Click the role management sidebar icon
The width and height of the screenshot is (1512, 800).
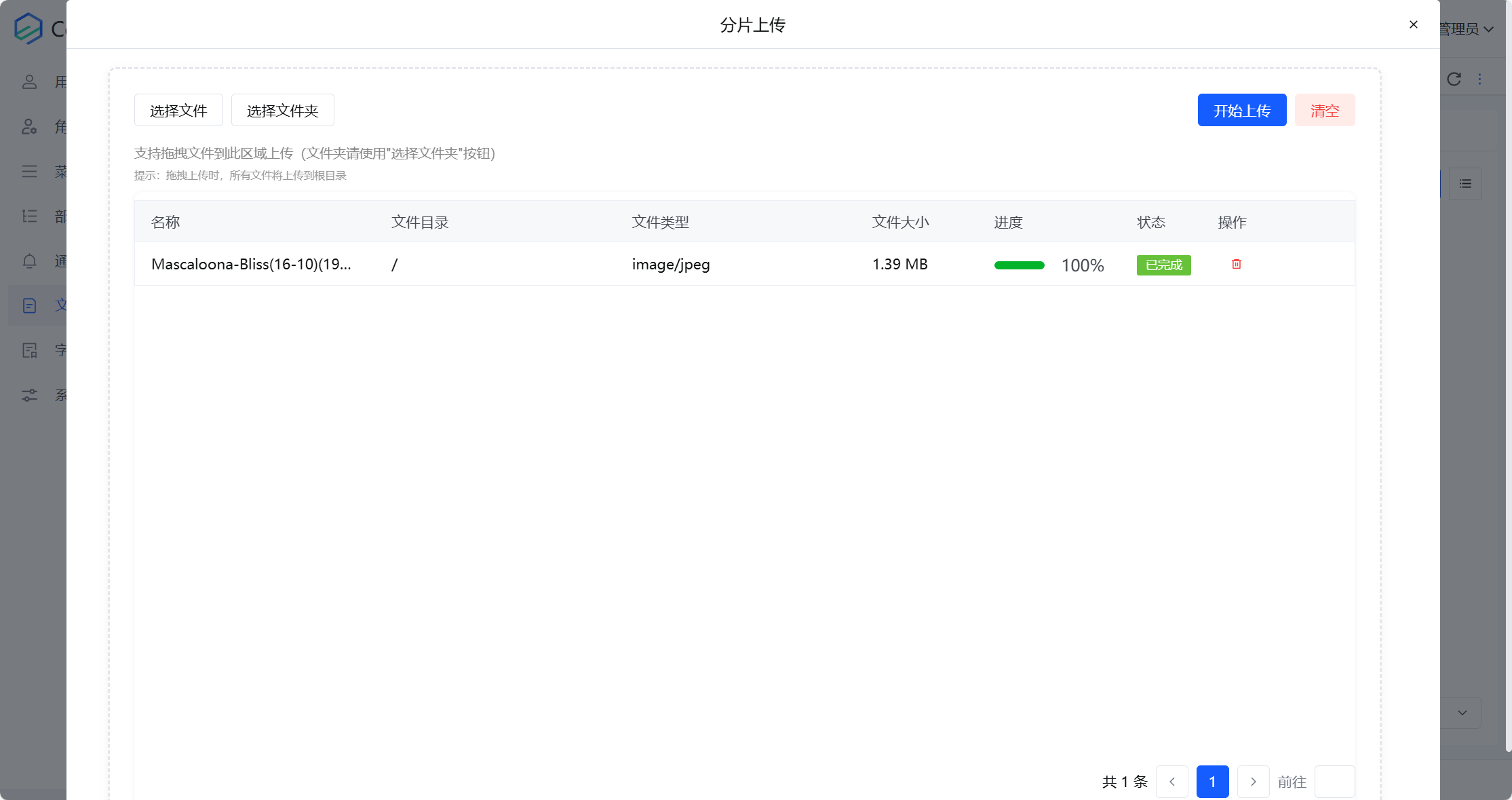pyautogui.click(x=29, y=127)
